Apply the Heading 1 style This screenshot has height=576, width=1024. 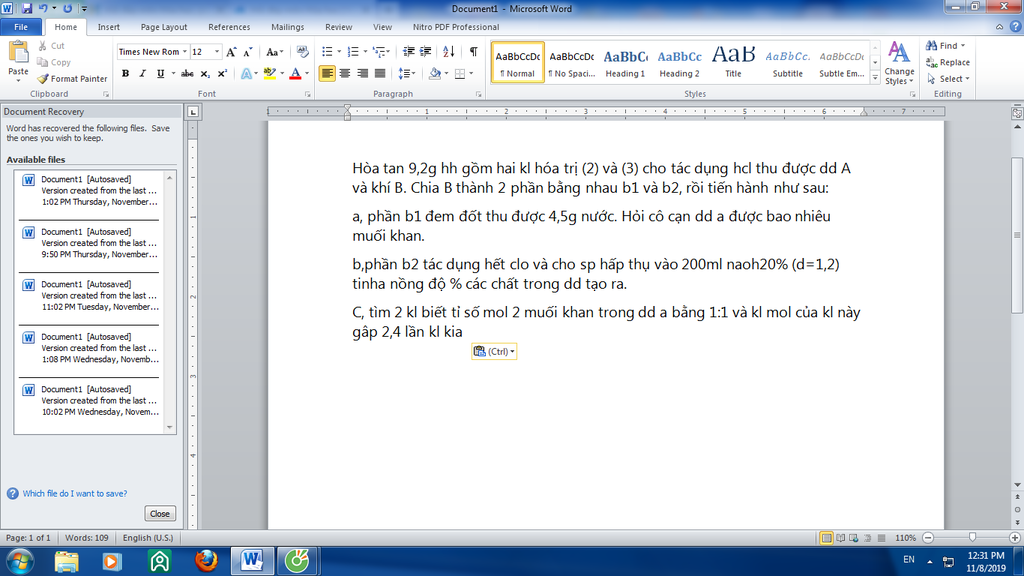(625, 63)
